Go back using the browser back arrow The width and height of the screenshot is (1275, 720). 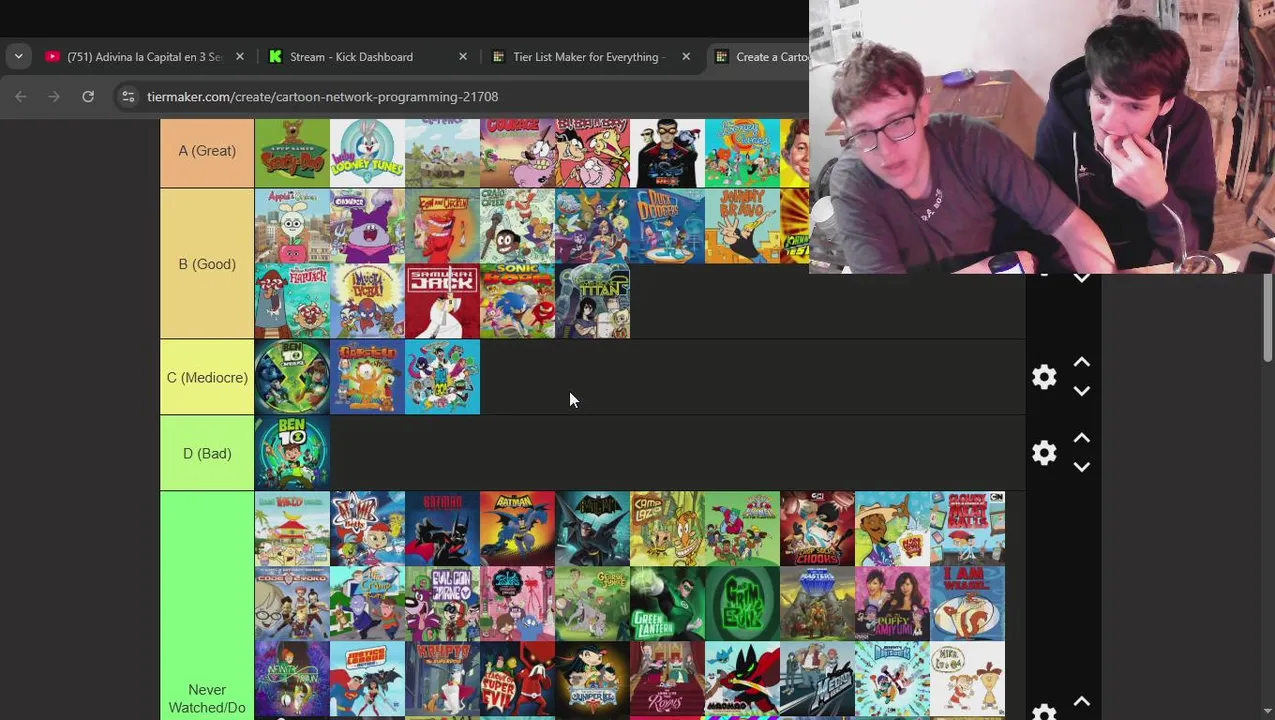[21, 97]
